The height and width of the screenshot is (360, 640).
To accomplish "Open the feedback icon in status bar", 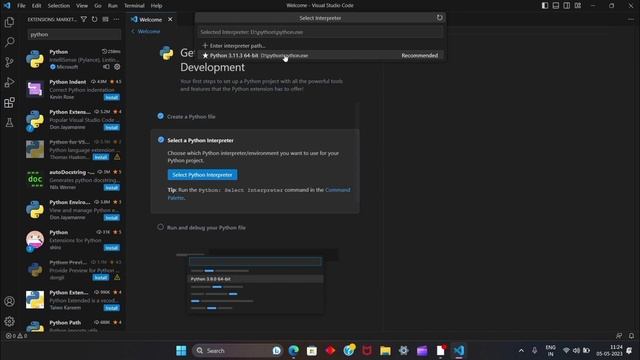I will click(x=619, y=336).
